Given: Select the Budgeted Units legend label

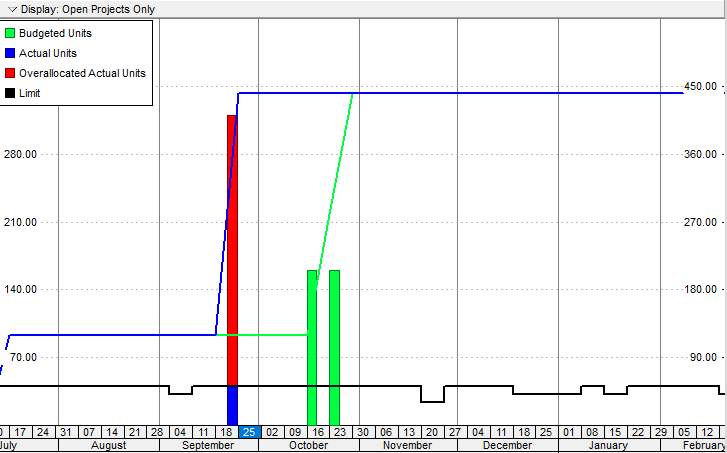Looking at the screenshot, I should pos(55,33).
